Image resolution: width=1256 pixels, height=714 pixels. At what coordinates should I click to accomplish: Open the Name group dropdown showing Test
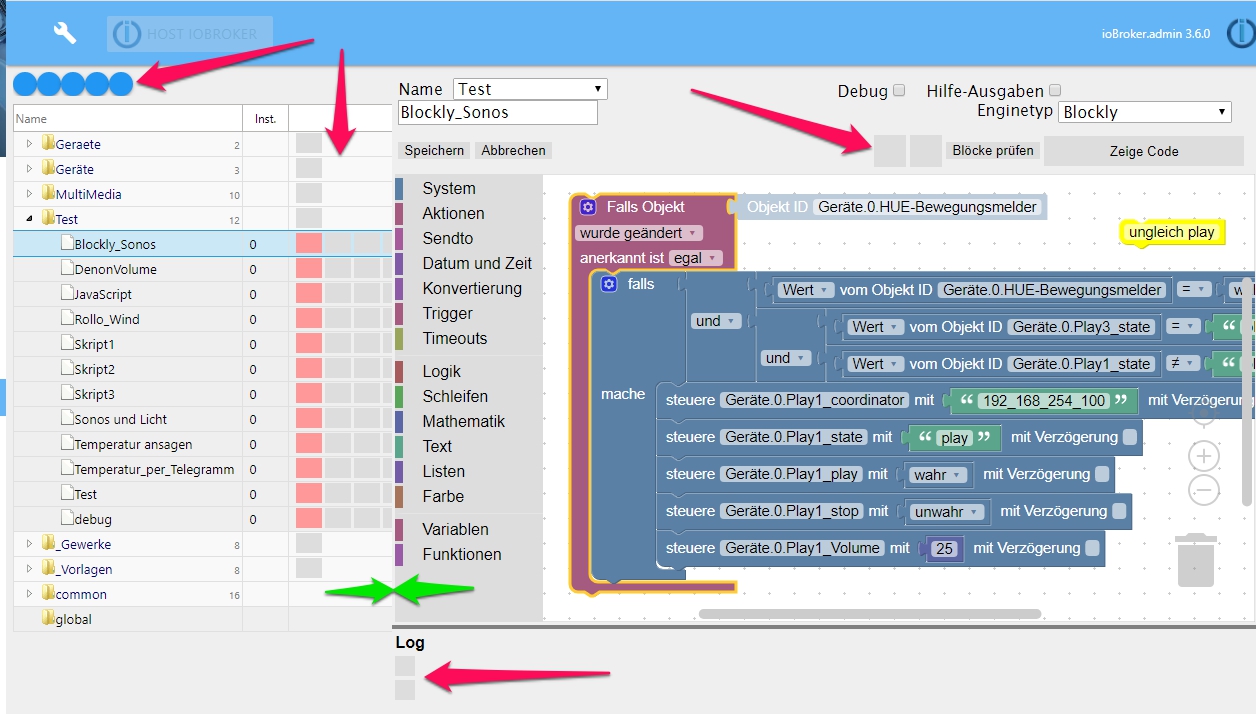[530, 89]
